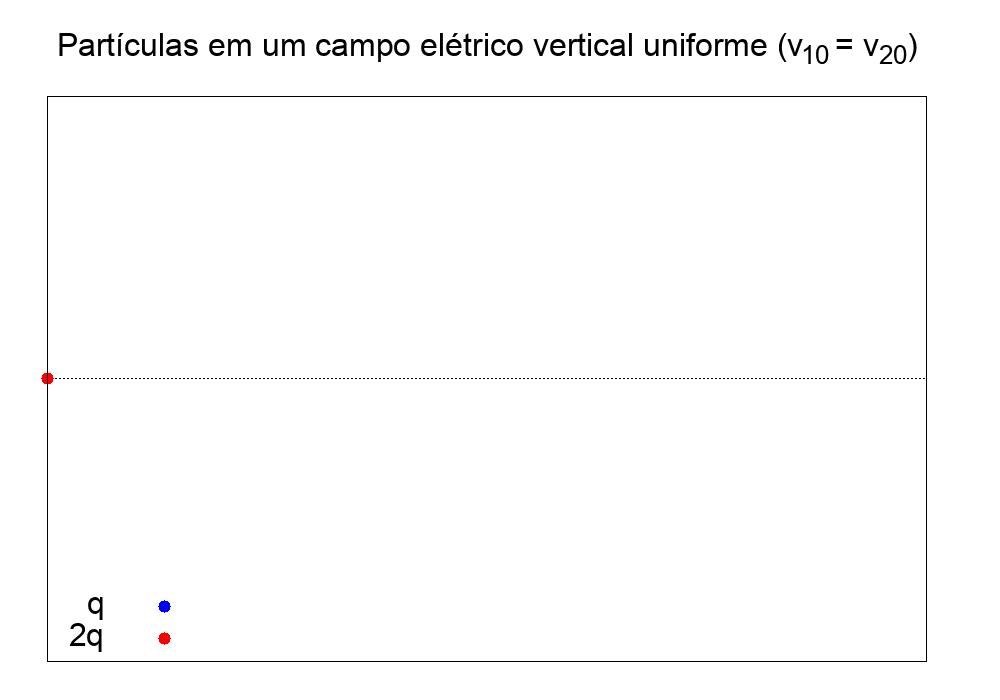Click the v10 symbol in the title

[x=808, y=50]
